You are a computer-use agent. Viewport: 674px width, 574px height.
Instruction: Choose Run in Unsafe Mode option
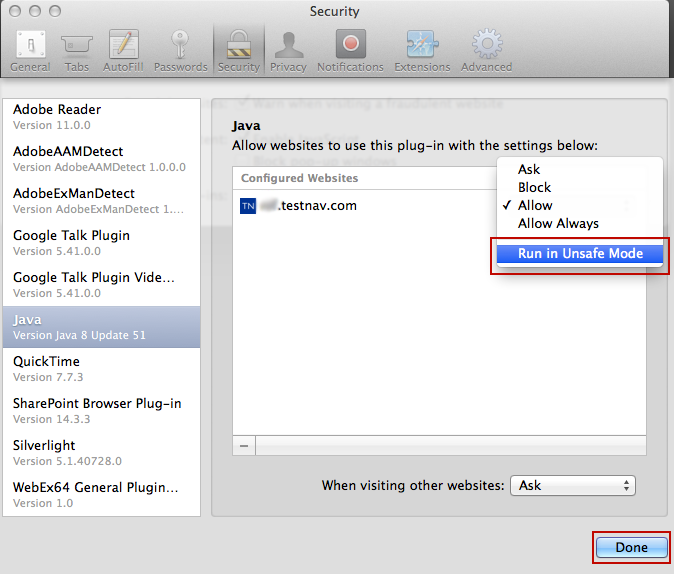tap(580, 254)
